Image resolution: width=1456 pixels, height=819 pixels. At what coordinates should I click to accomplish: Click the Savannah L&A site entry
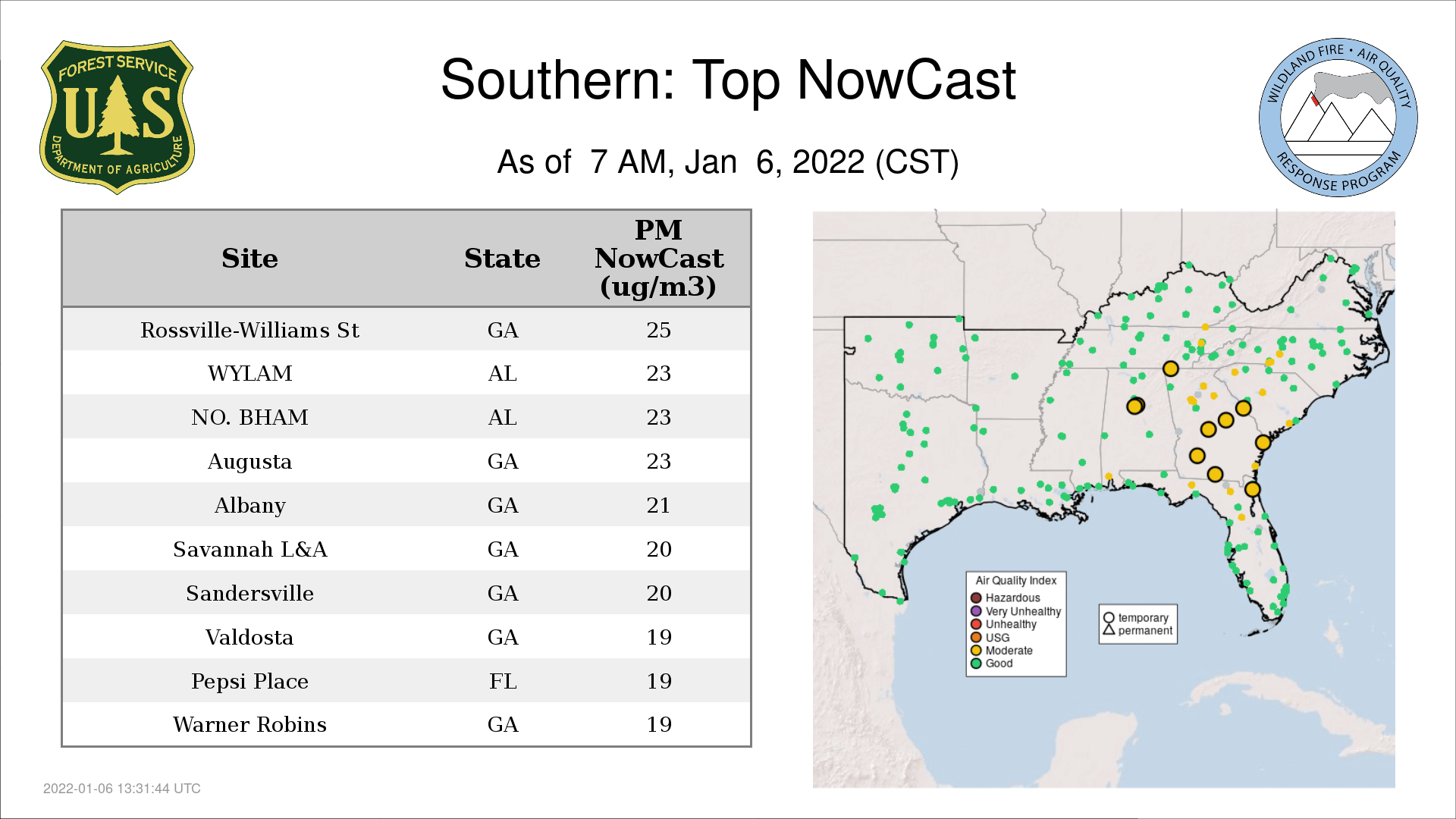pyautogui.click(x=249, y=549)
